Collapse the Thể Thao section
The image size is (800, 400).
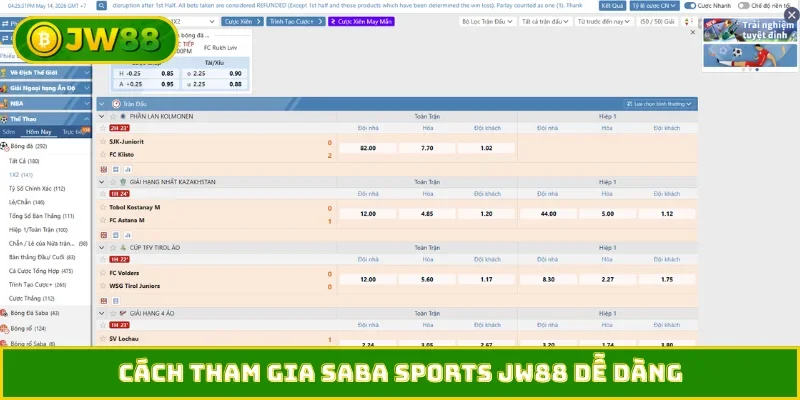point(46,118)
